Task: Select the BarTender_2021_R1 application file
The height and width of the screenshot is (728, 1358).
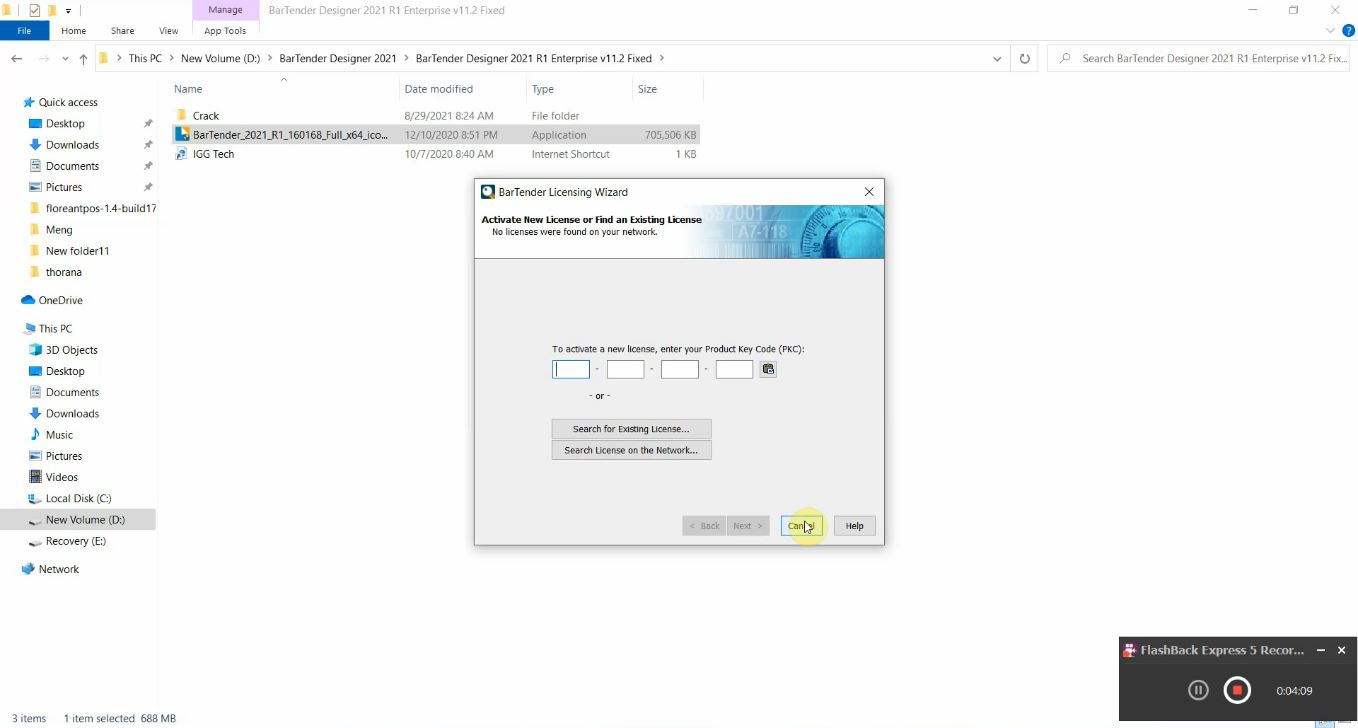Action: pos(436,135)
